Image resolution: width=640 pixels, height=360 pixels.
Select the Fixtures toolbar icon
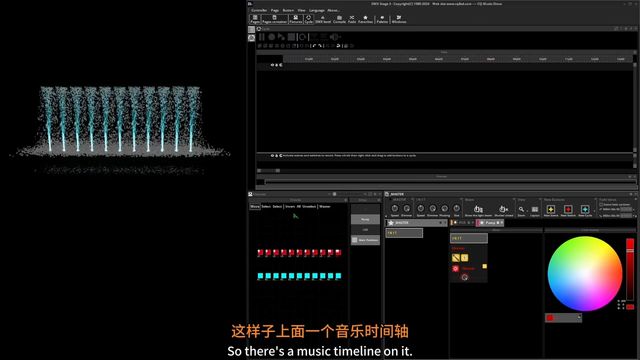[296, 19]
